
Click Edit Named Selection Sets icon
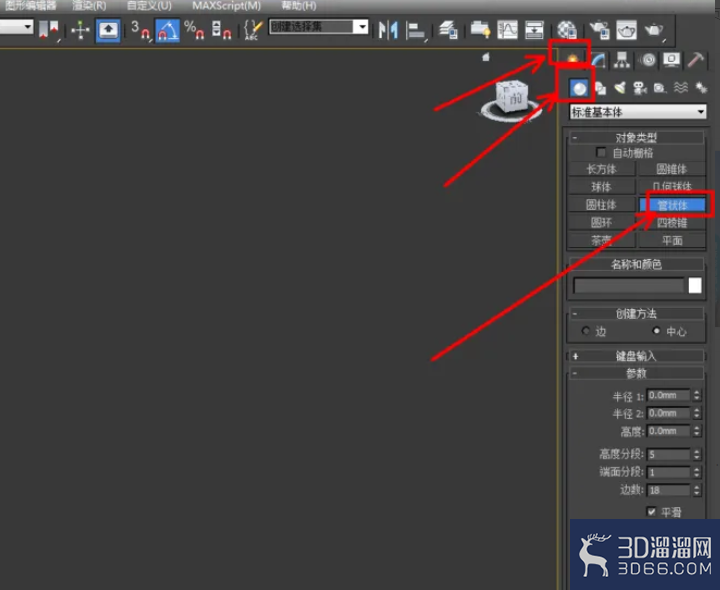click(x=253, y=30)
